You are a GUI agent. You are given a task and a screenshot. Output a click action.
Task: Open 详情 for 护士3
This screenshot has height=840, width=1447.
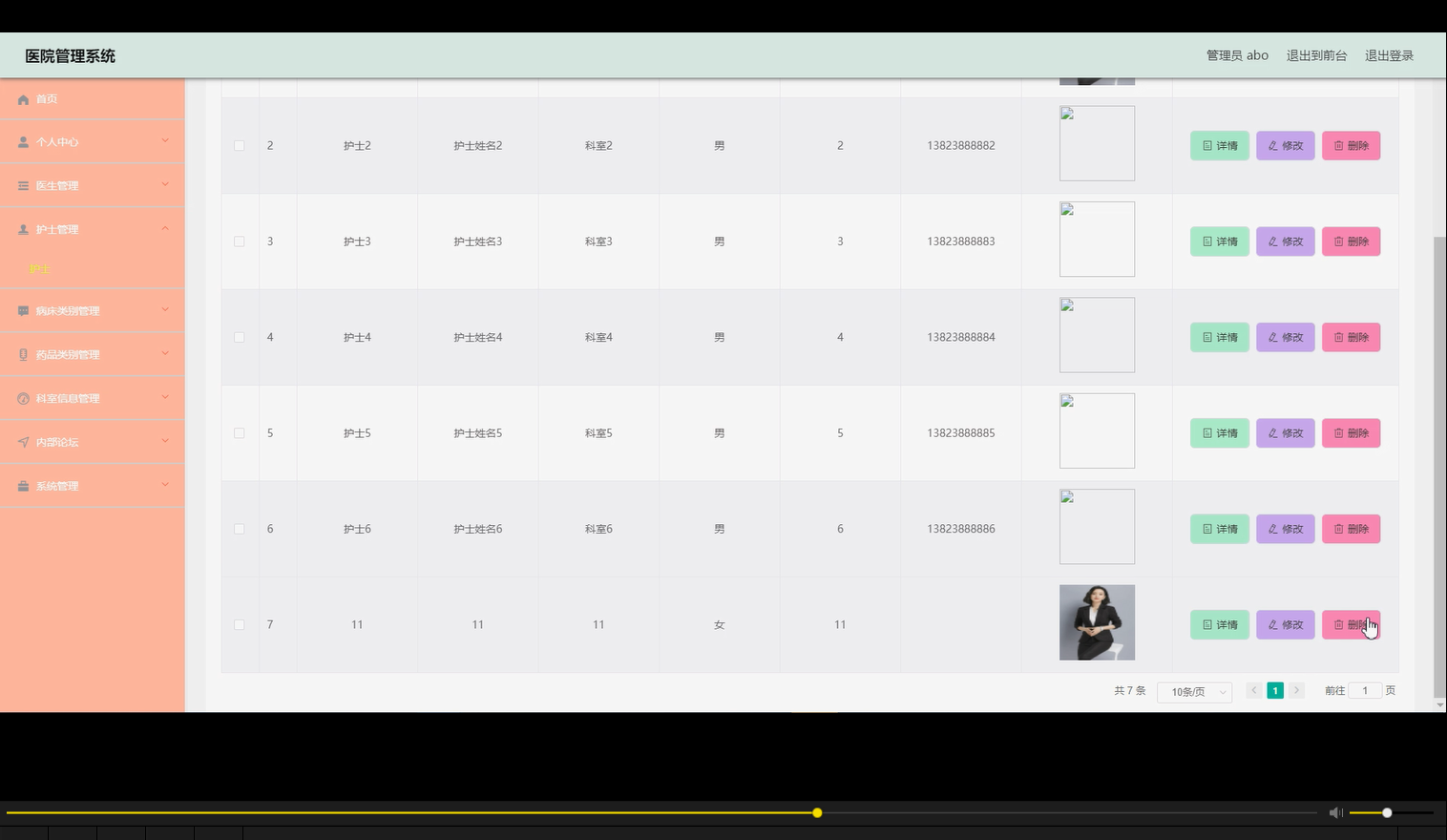tap(1219, 241)
